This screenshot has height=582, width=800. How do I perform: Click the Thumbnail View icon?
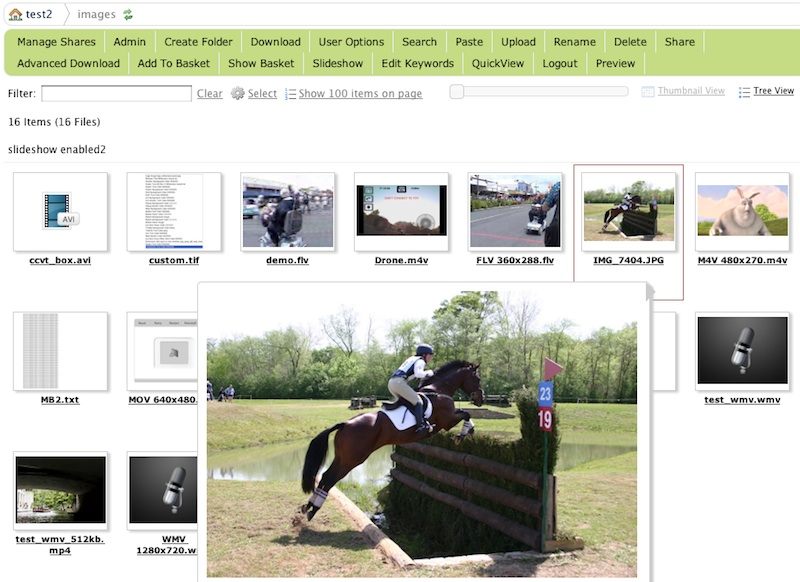point(648,92)
